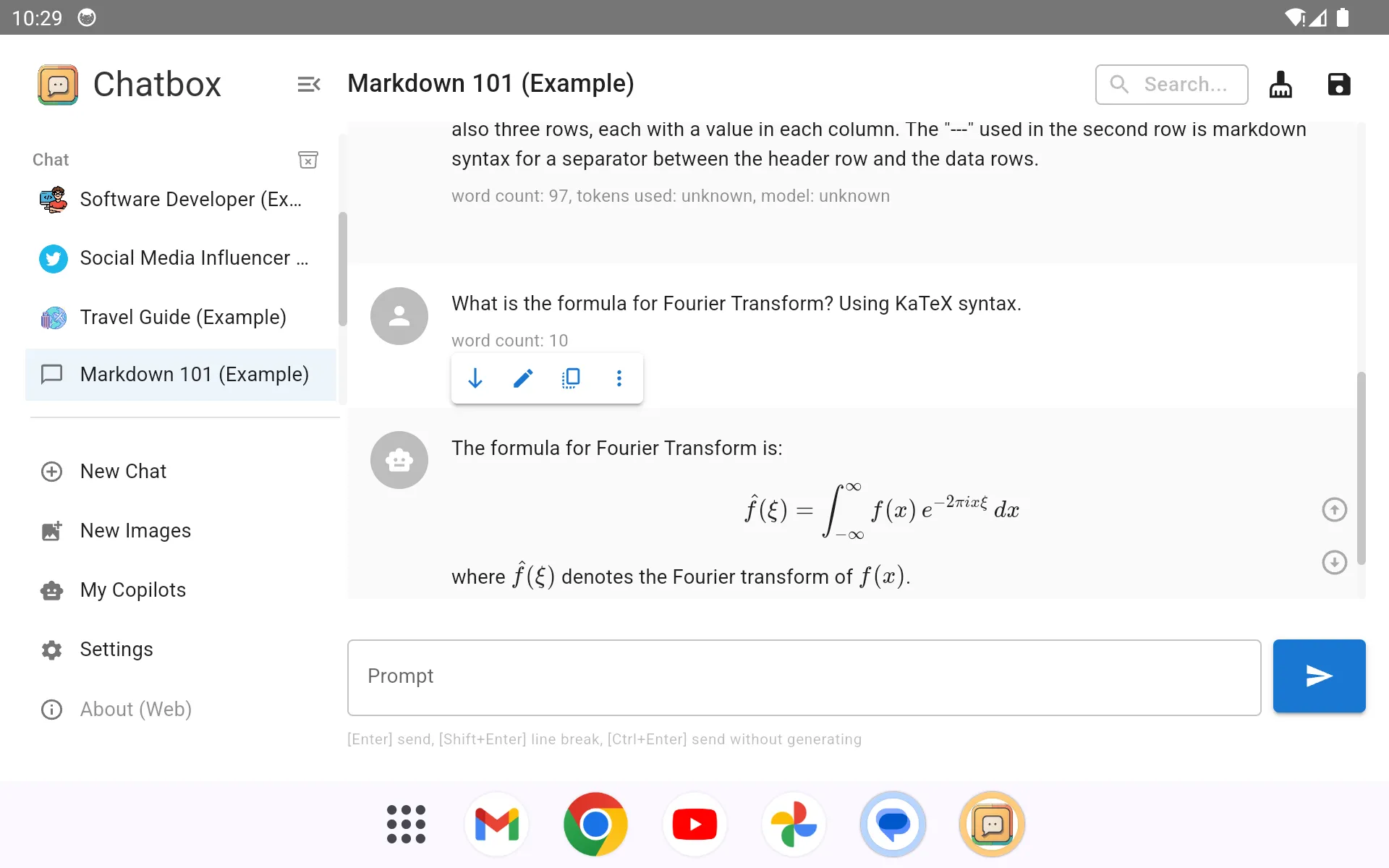Expand the Travel Guide chat entry
Screen dimensions: 1389x868
[x=182, y=317]
